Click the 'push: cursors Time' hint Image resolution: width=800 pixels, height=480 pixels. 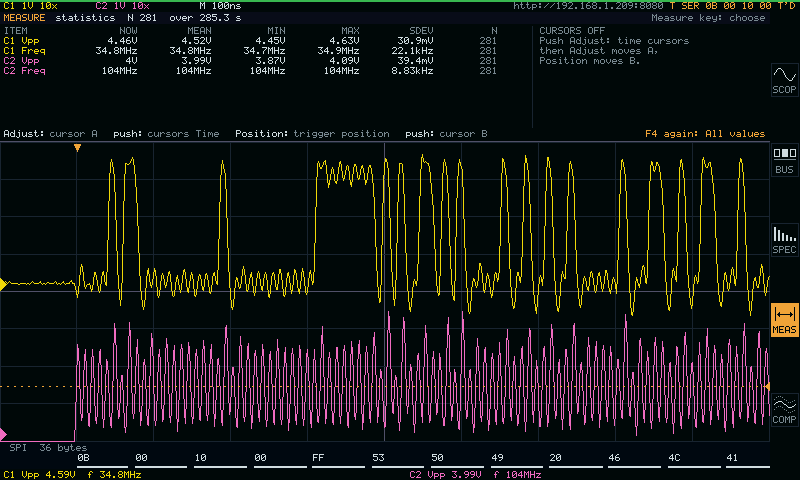pyautogui.click(x=166, y=134)
